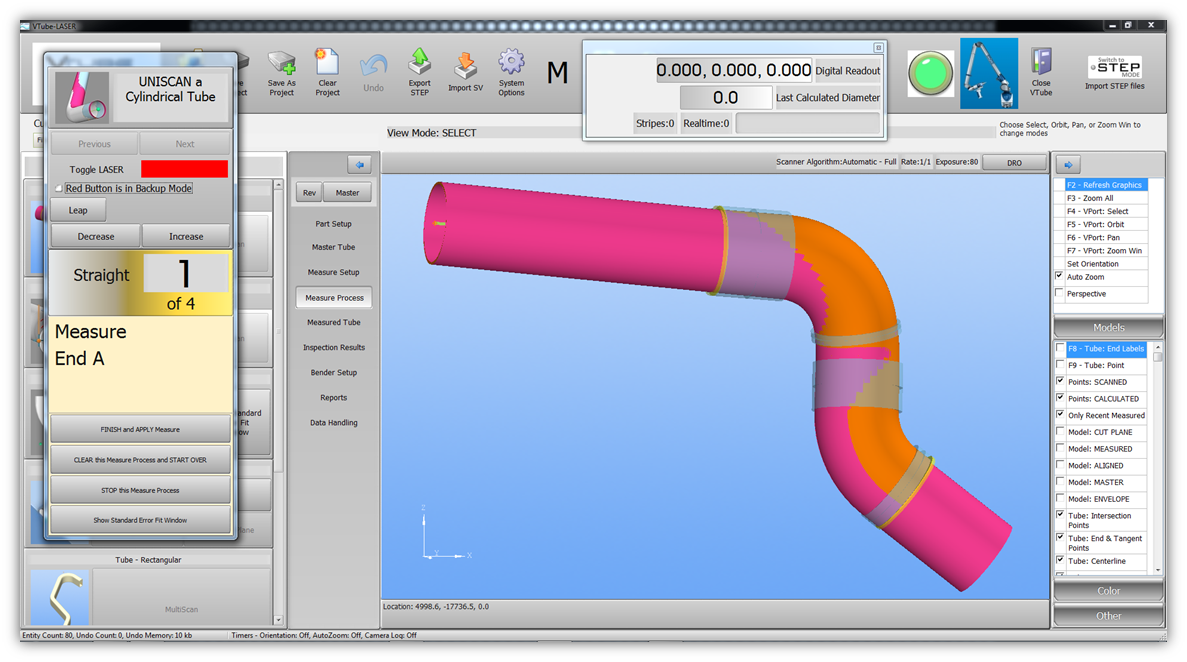Click the green status light icon

point(930,74)
